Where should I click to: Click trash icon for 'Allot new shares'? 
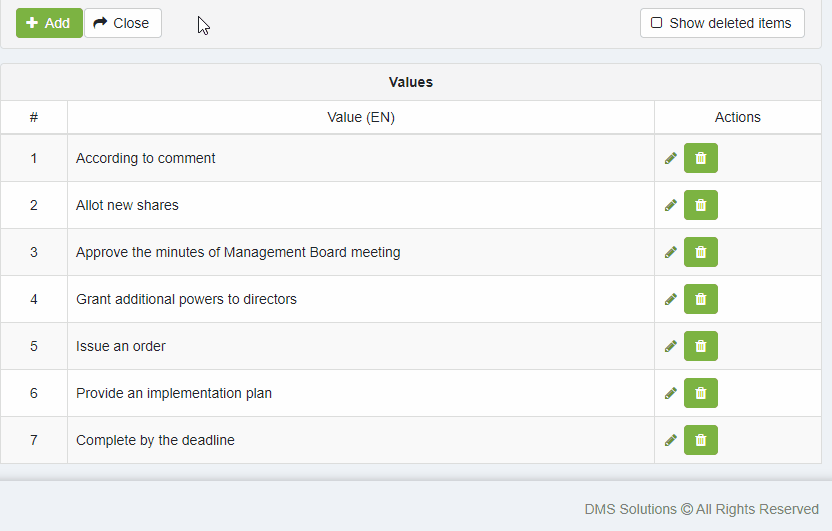(x=700, y=205)
